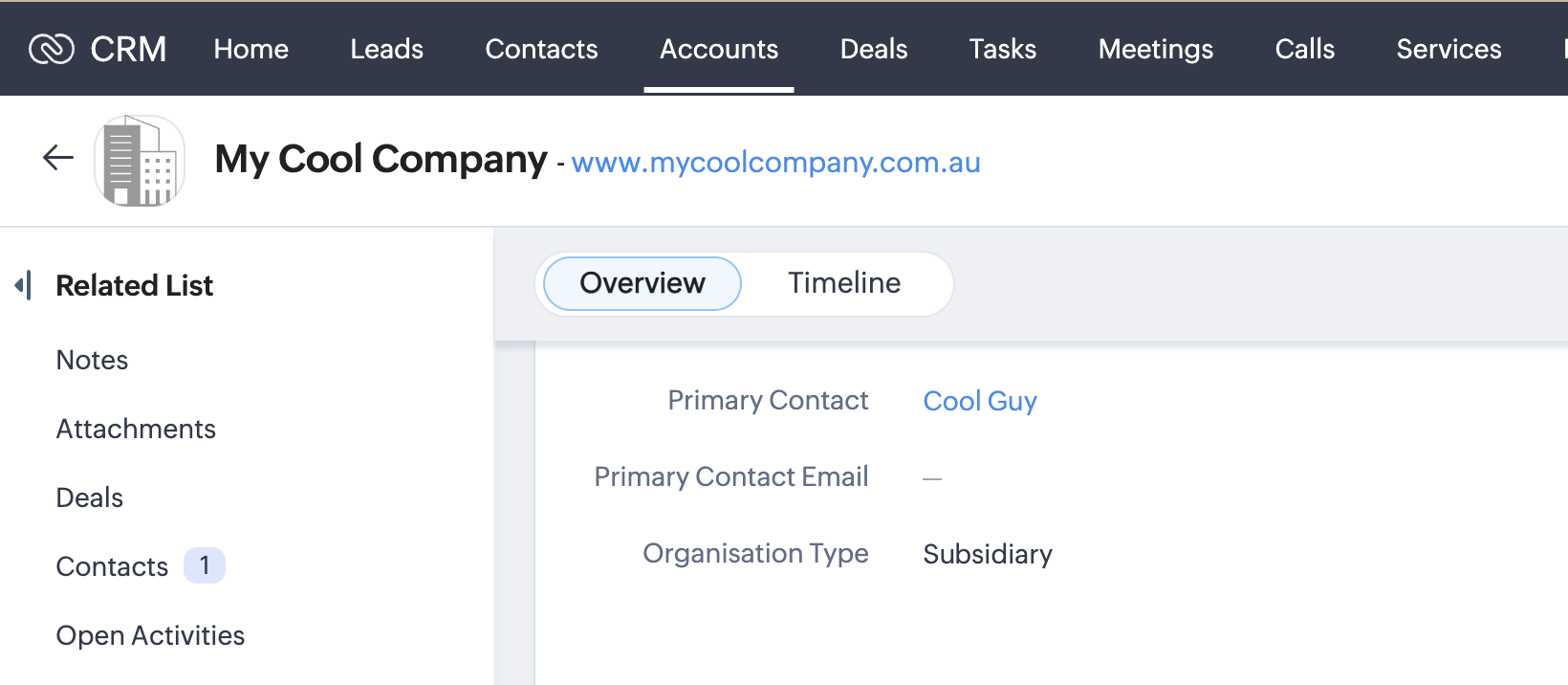The image size is (1568, 685).
Task: Visit www.mycoolcompany.com.au website link
Action: pos(776,163)
